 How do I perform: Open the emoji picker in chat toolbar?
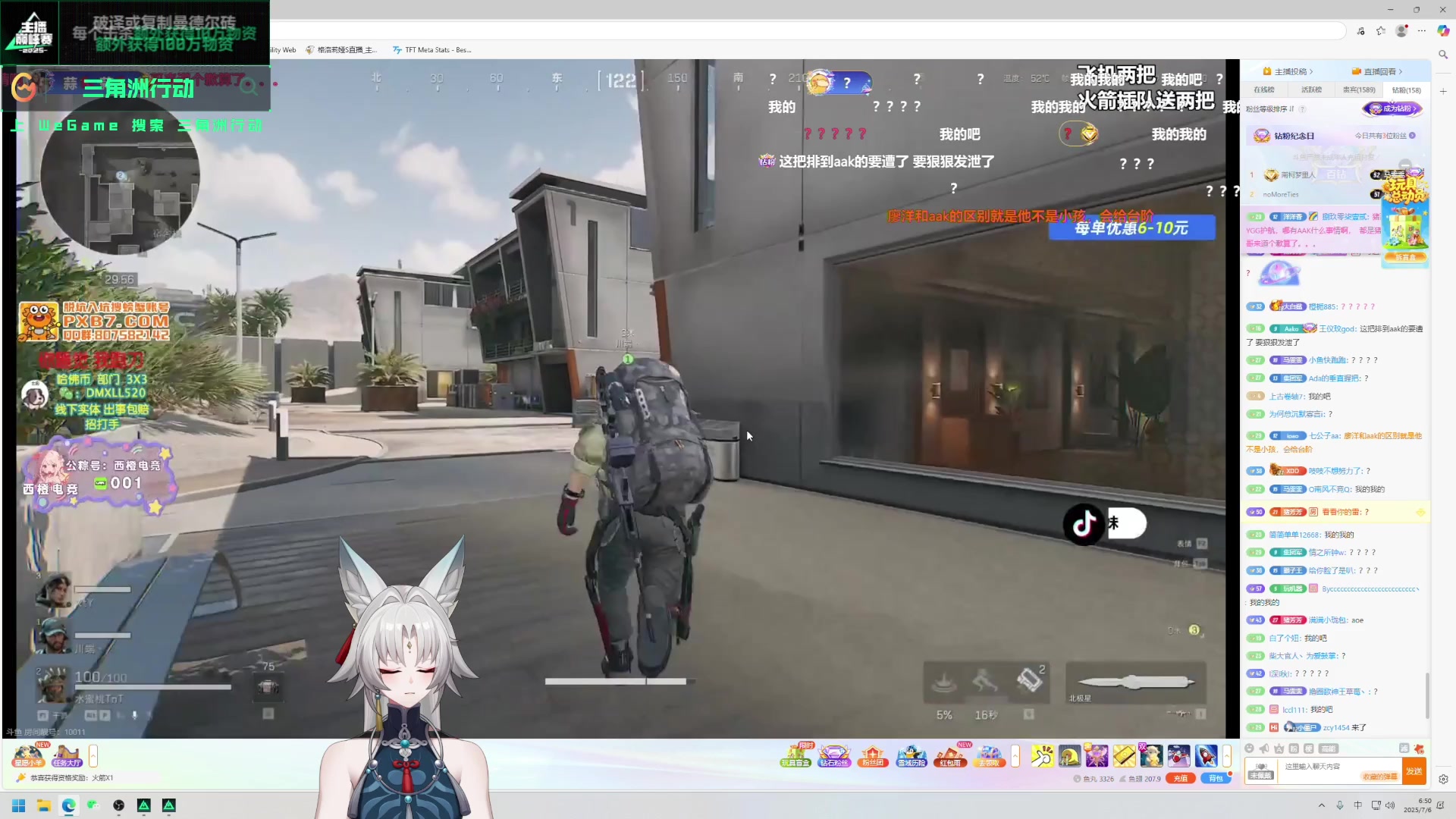tap(1250, 748)
